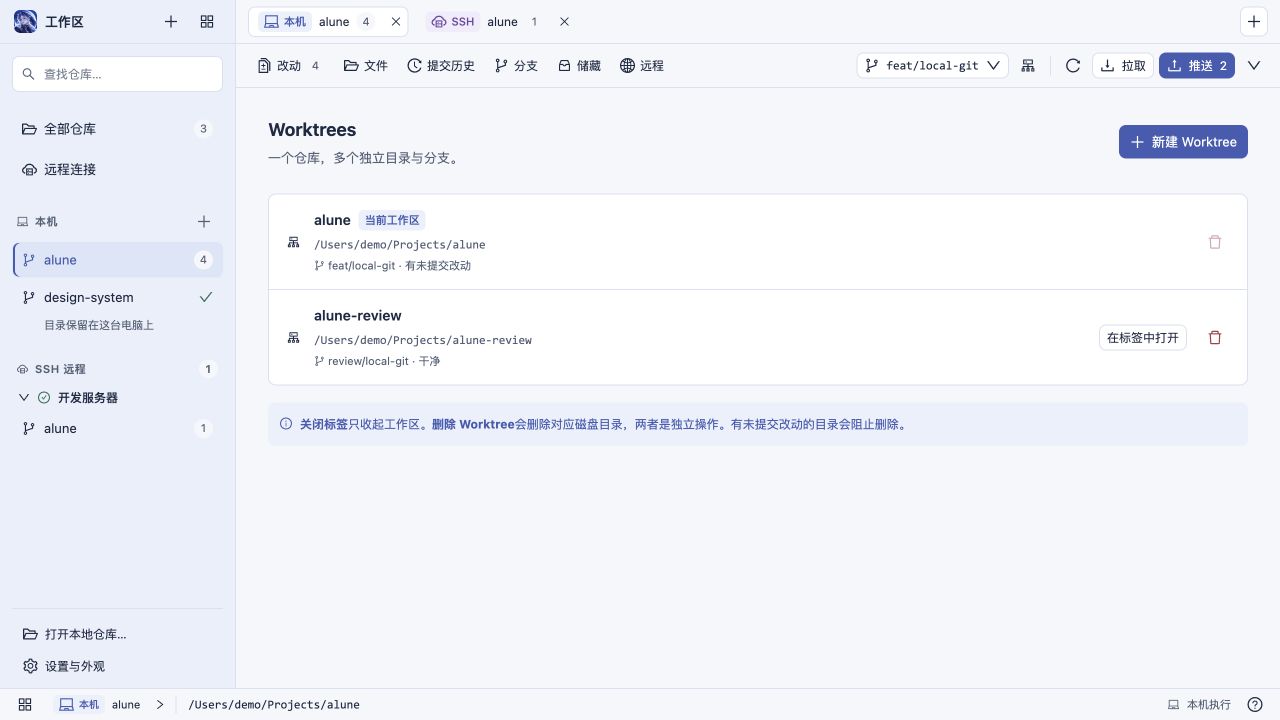Open the 远程 remotes tab
1280x720 pixels.
point(642,66)
